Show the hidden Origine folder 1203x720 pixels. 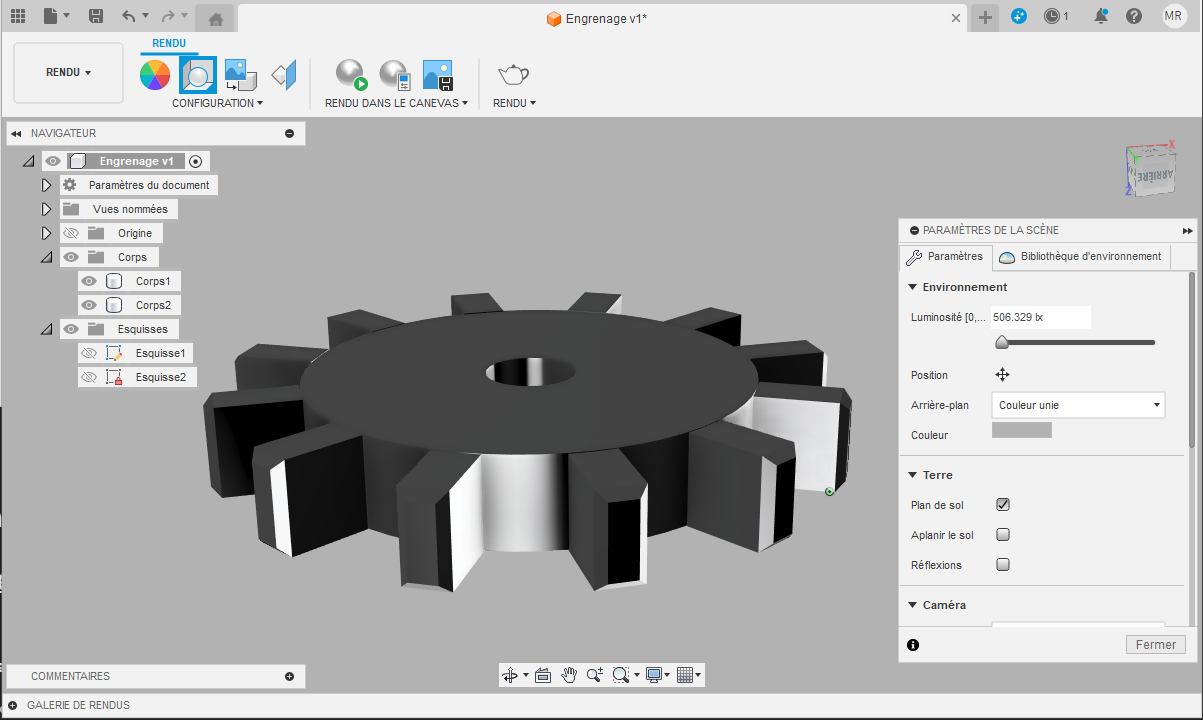(x=71, y=233)
